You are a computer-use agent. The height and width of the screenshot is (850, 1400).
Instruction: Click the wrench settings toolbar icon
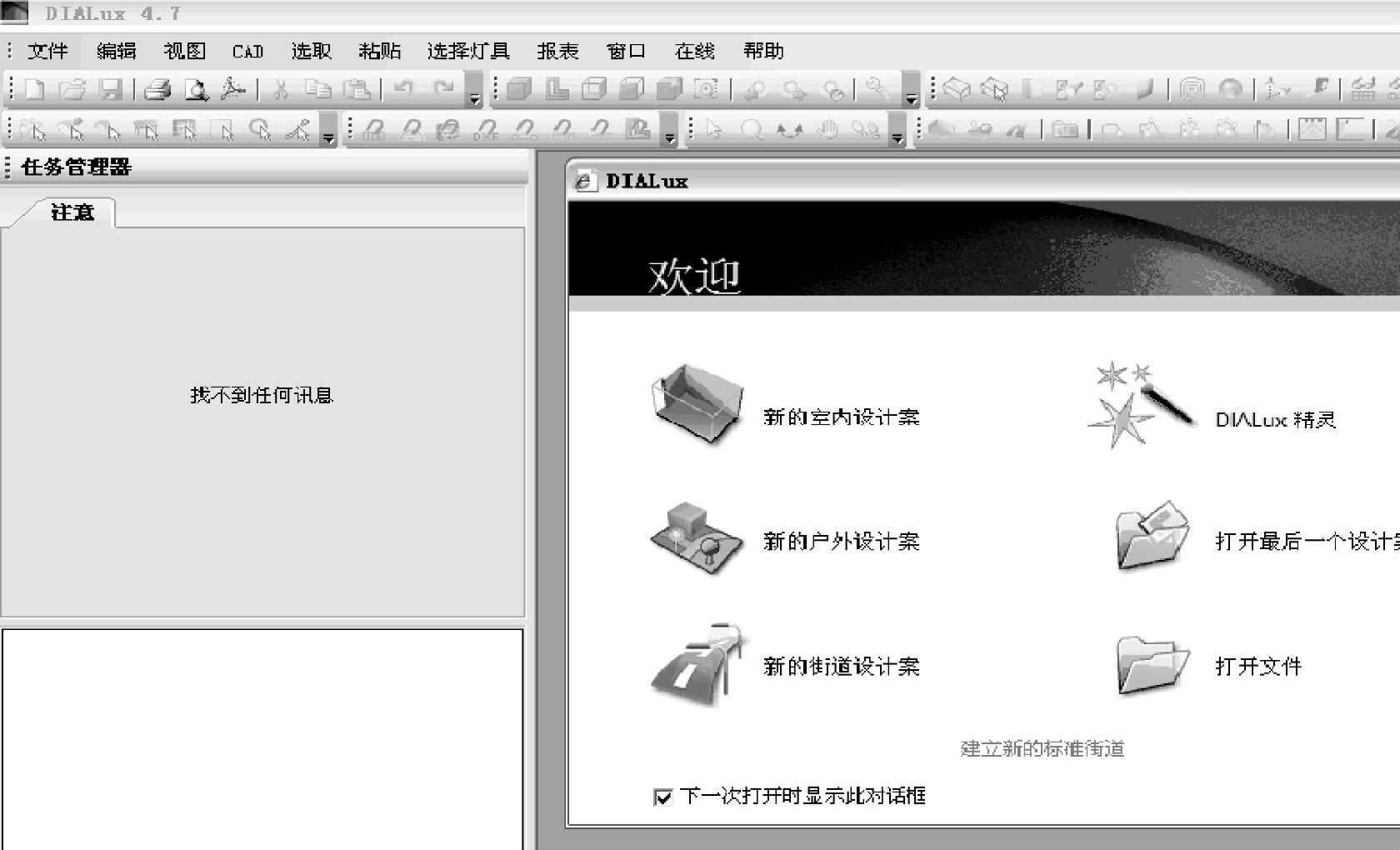point(877,88)
